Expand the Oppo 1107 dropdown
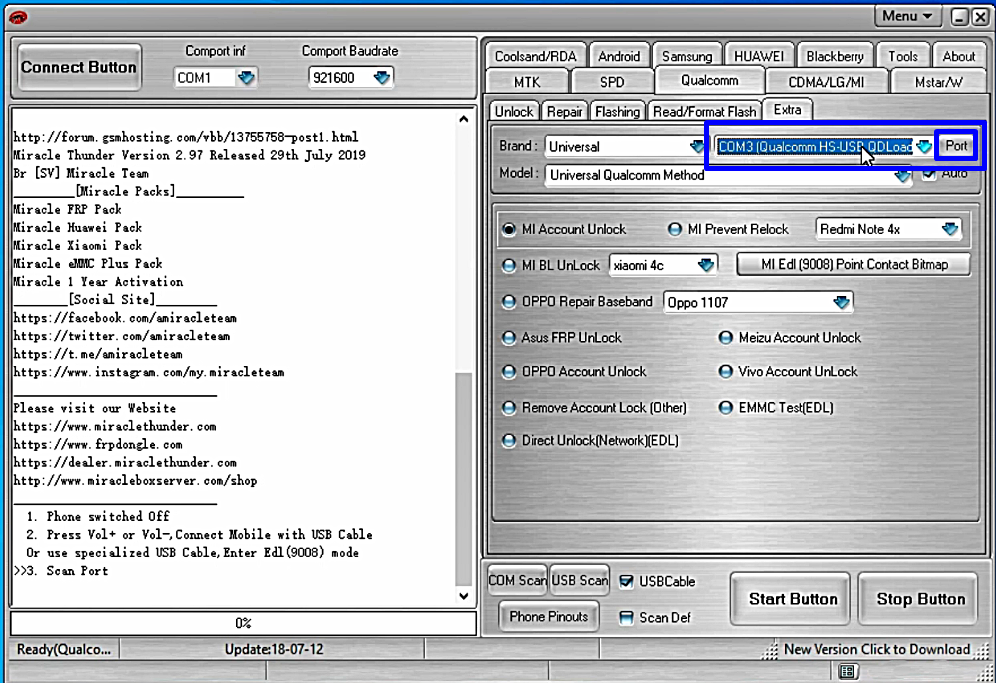Image resolution: width=996 pixels, height=683 pixels. [x=841, y=302]
